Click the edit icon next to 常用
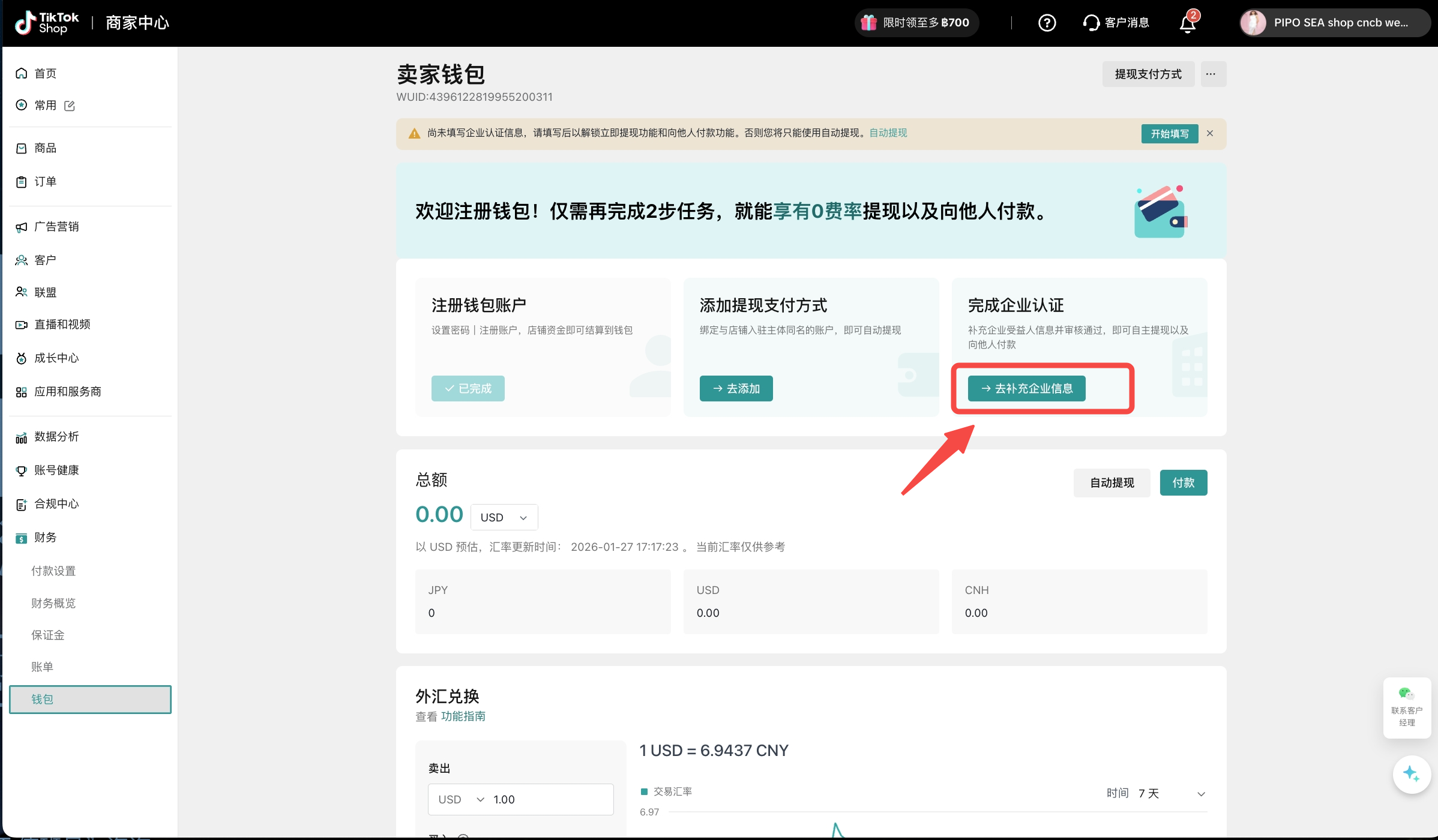This screenshot has height=840, width=1438. pos(70,106)
